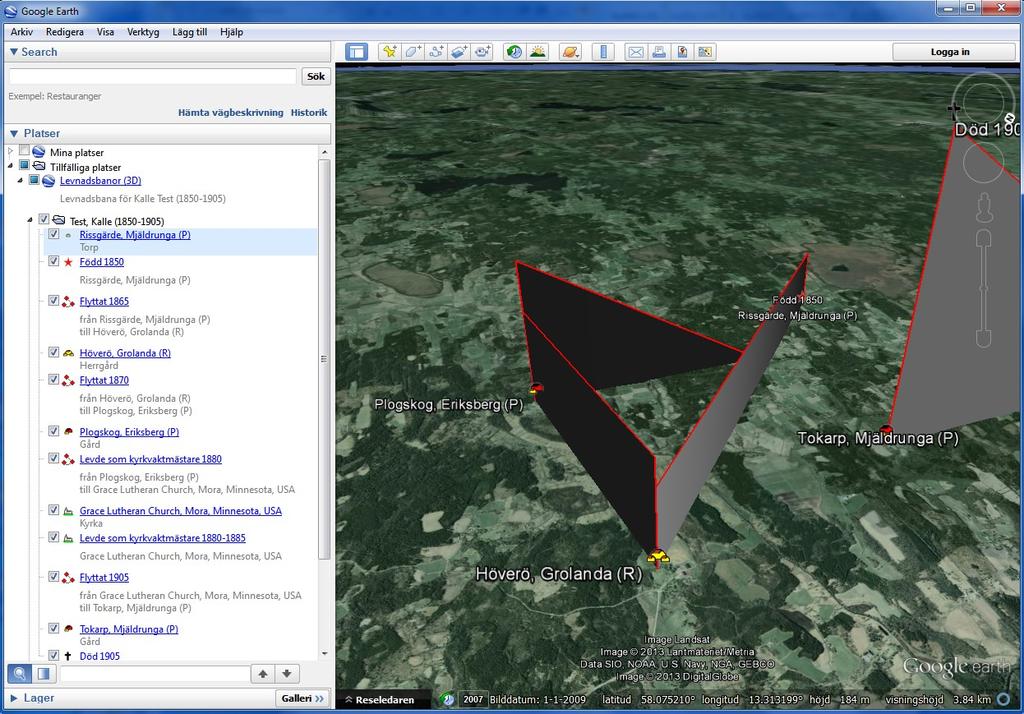Open Hämta vägbeskrivning link
1024x714 pixels.
(x=231, y=112)
